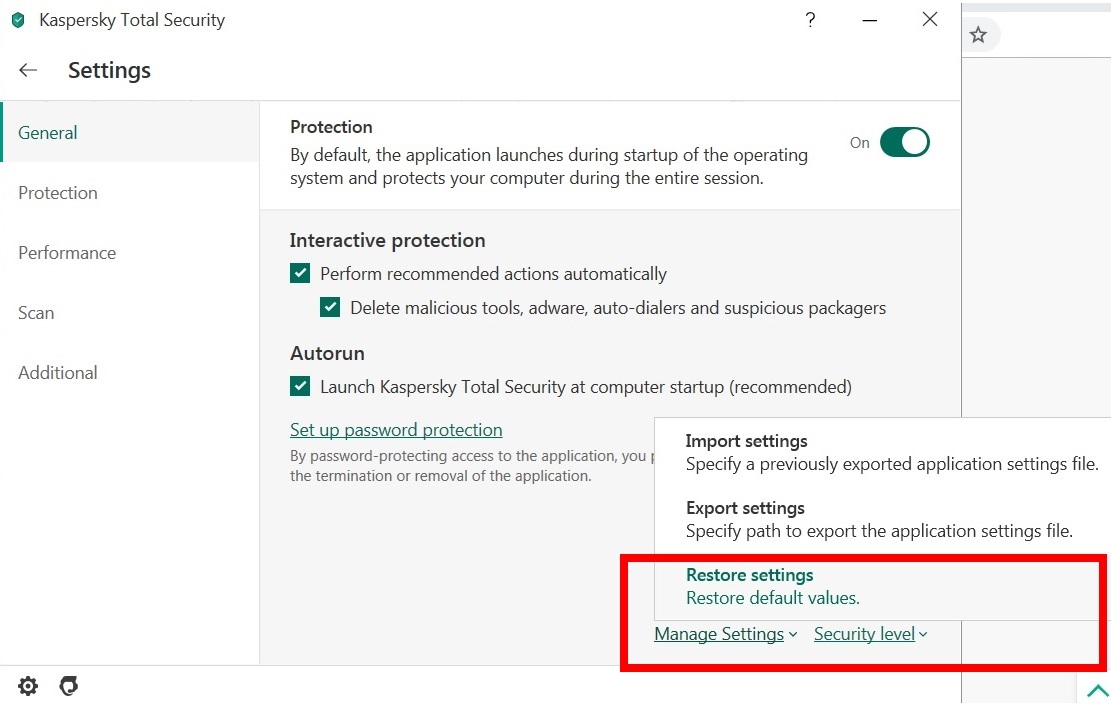Uncheck Perform recommended actions automatically

pyautogui.click(x=300, y=274)
